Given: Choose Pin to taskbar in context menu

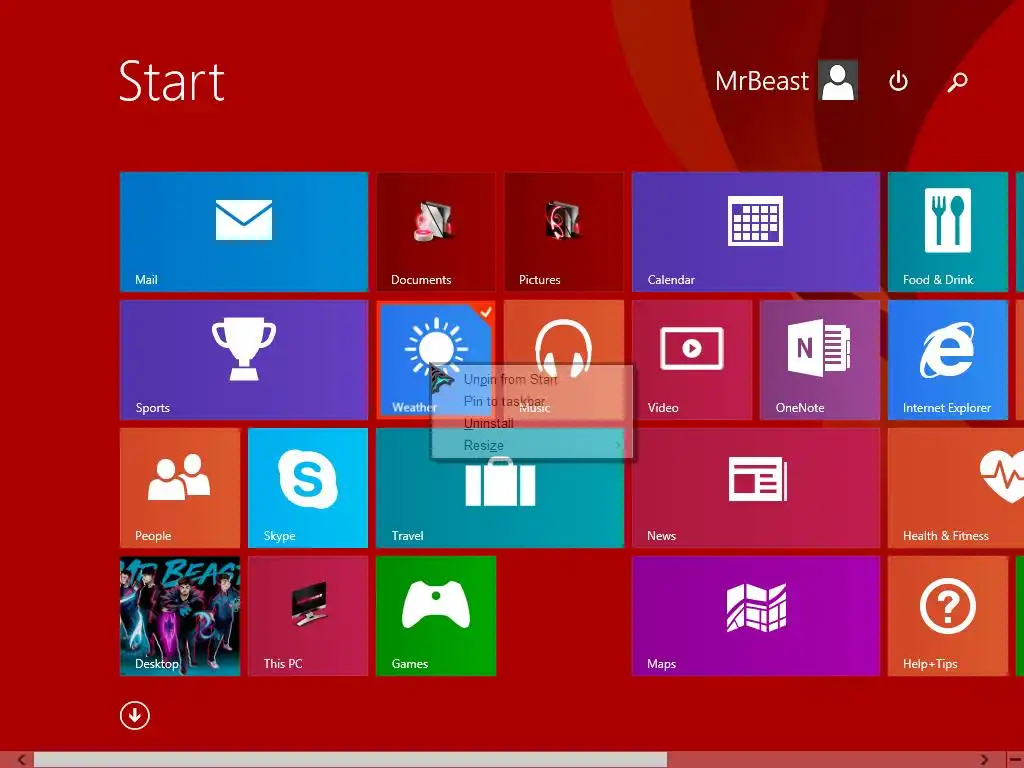Looking at the screenshot, I should pyautogui.click(x=532, y=401).
